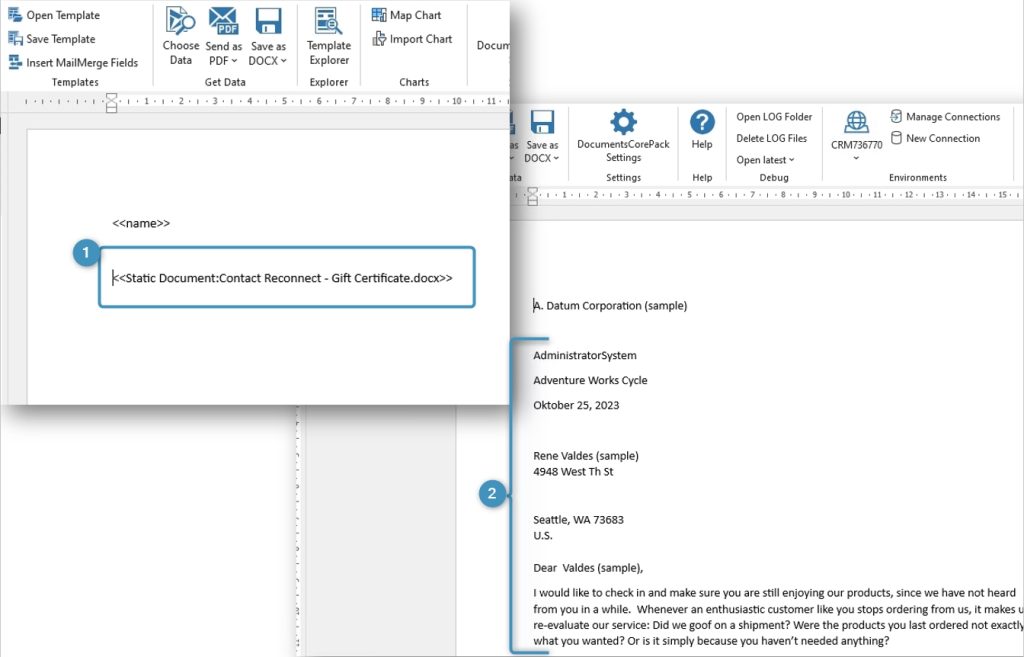Open the Template Explorer
This screenshot has height=657, width=1024.
(328, 37)
